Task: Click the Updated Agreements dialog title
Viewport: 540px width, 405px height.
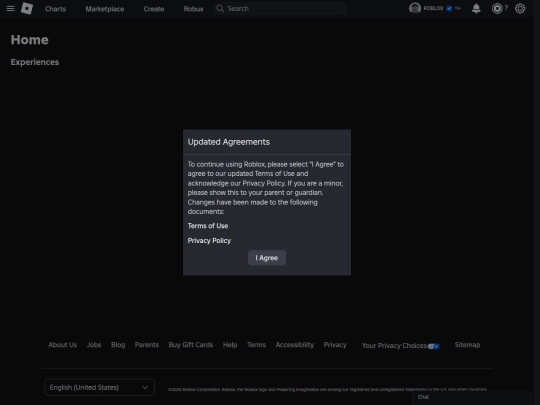Action: (x=229, y=142)
